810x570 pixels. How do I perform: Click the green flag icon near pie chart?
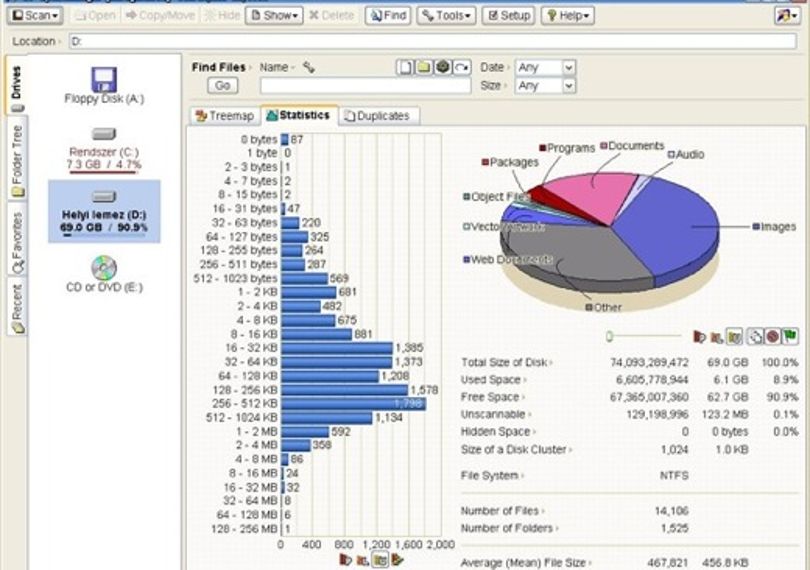790,336
